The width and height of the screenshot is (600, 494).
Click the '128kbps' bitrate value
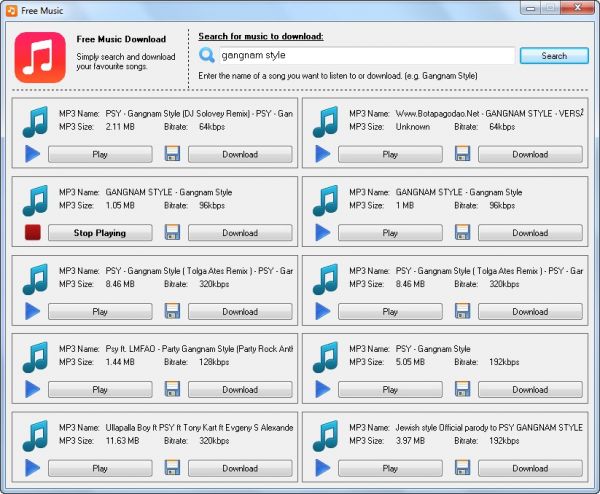[214, 362]
